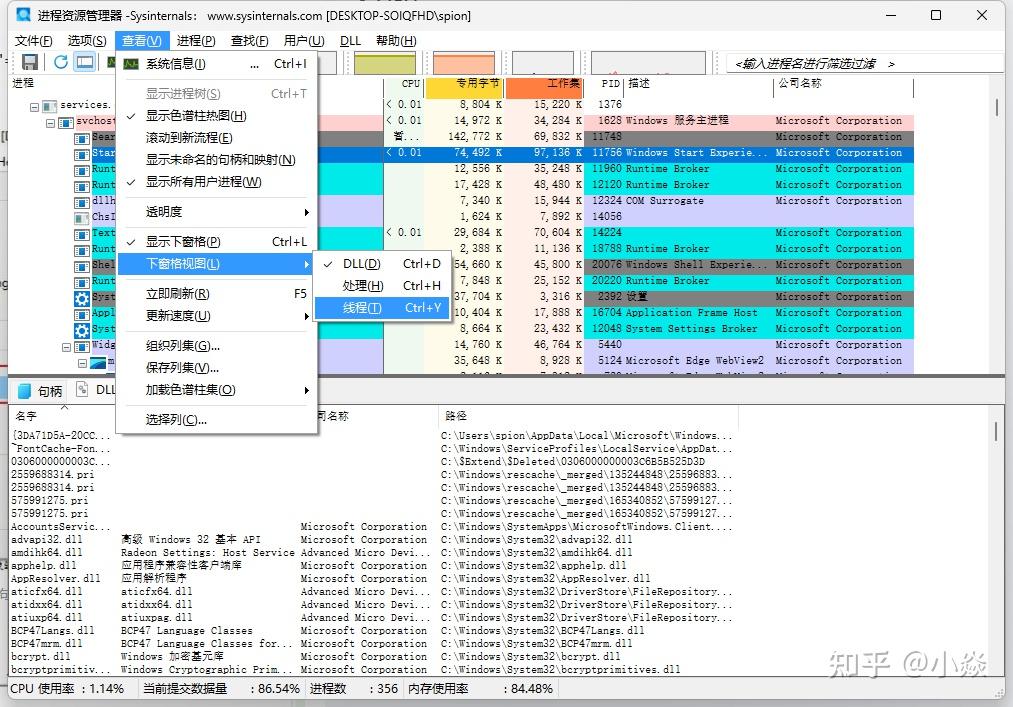Click the Save toolbar icon
The image size is (1013, 707).
pyautogui.click(x=29, y=60)
